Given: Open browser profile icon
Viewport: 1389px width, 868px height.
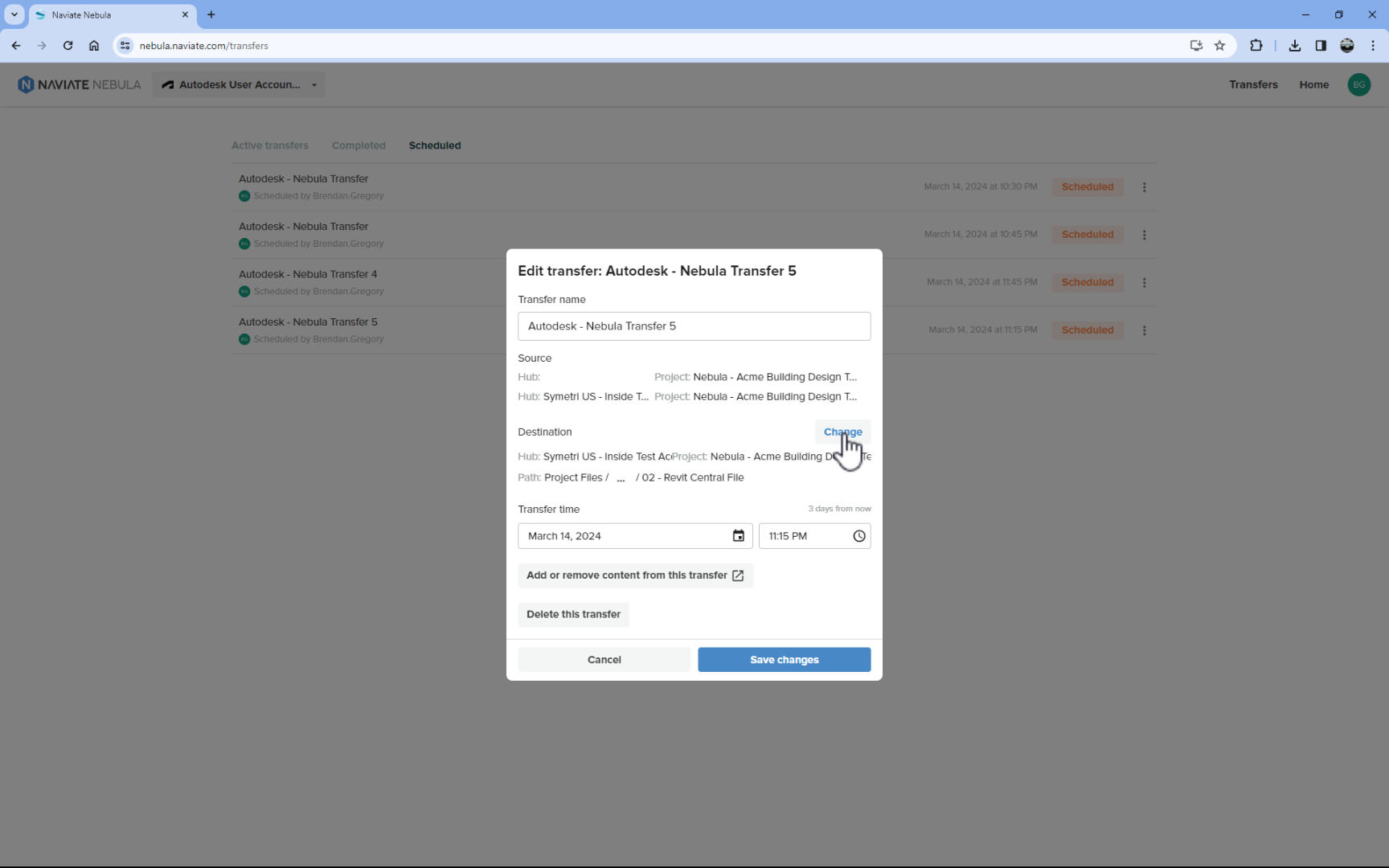Looking at the screenshot, I should tap(1347, 46).
